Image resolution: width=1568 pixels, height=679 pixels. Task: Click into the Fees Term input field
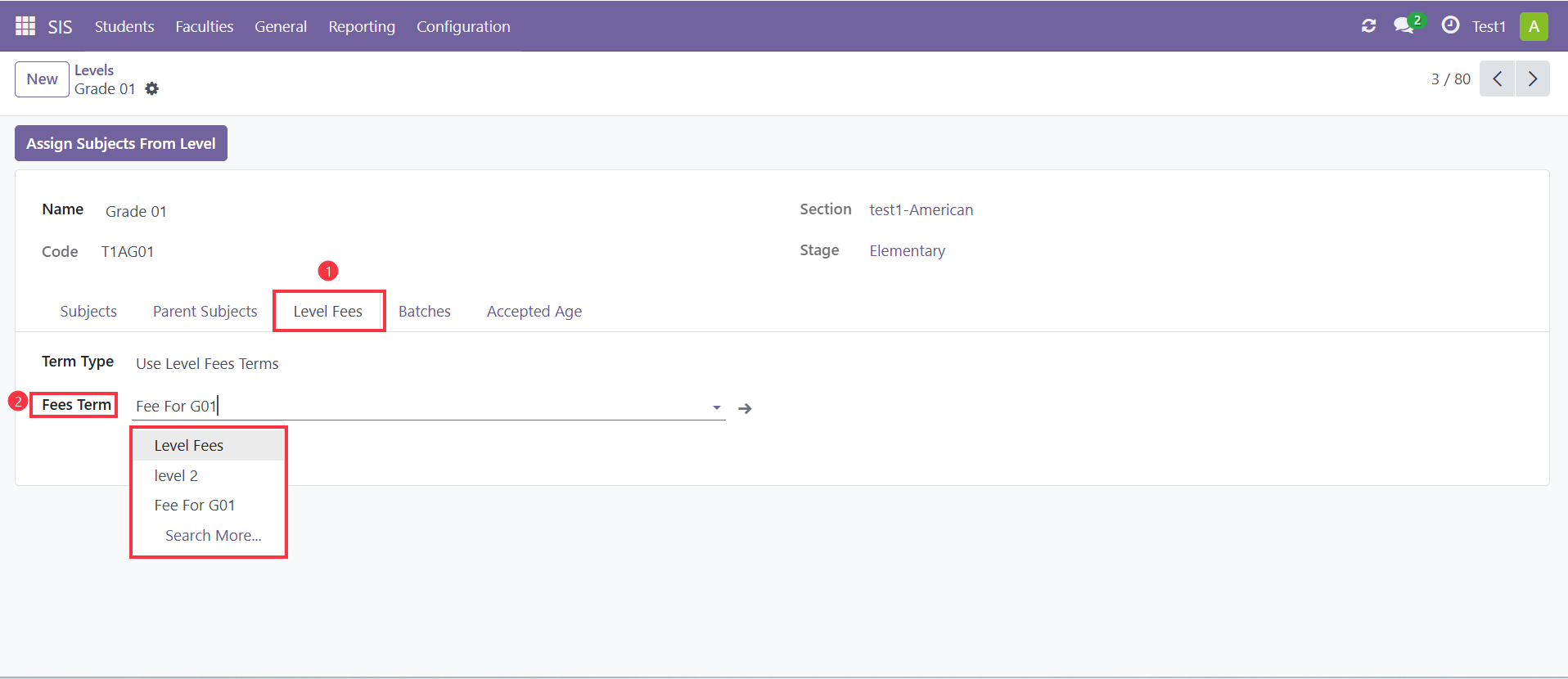[417, 406]
